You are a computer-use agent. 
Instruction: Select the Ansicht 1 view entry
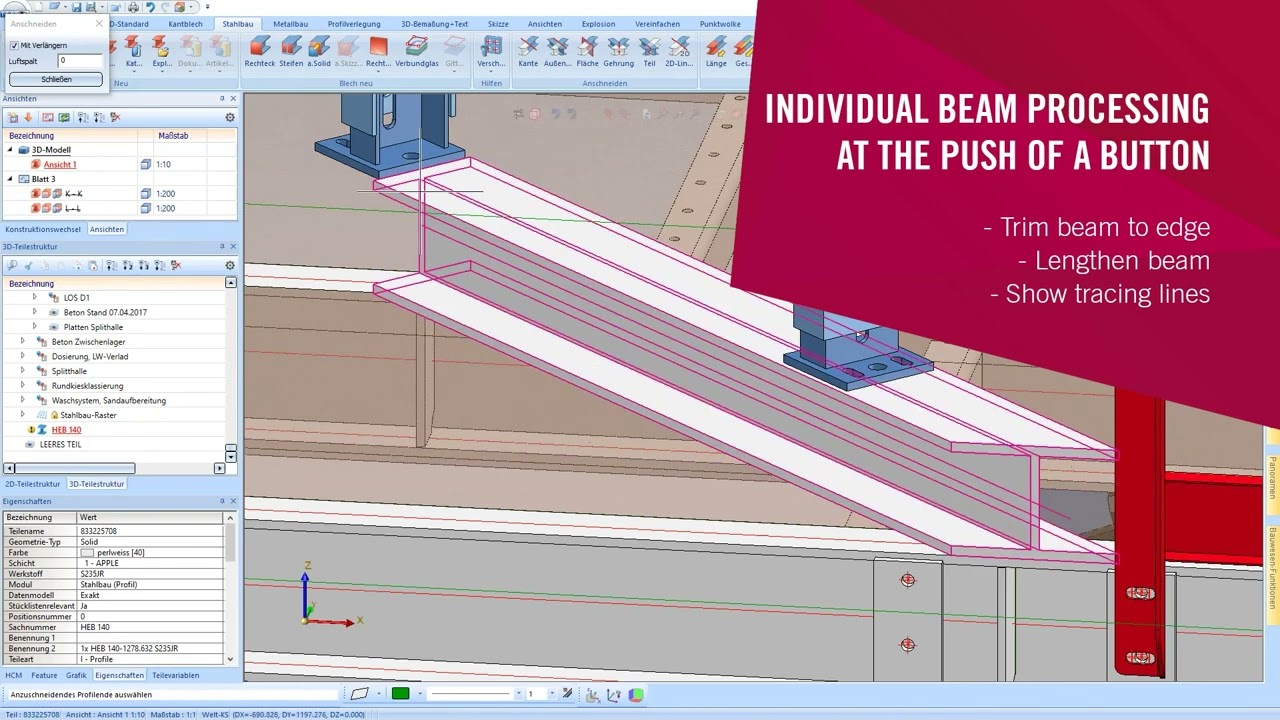pyautogui.click(x=60, y=164)
